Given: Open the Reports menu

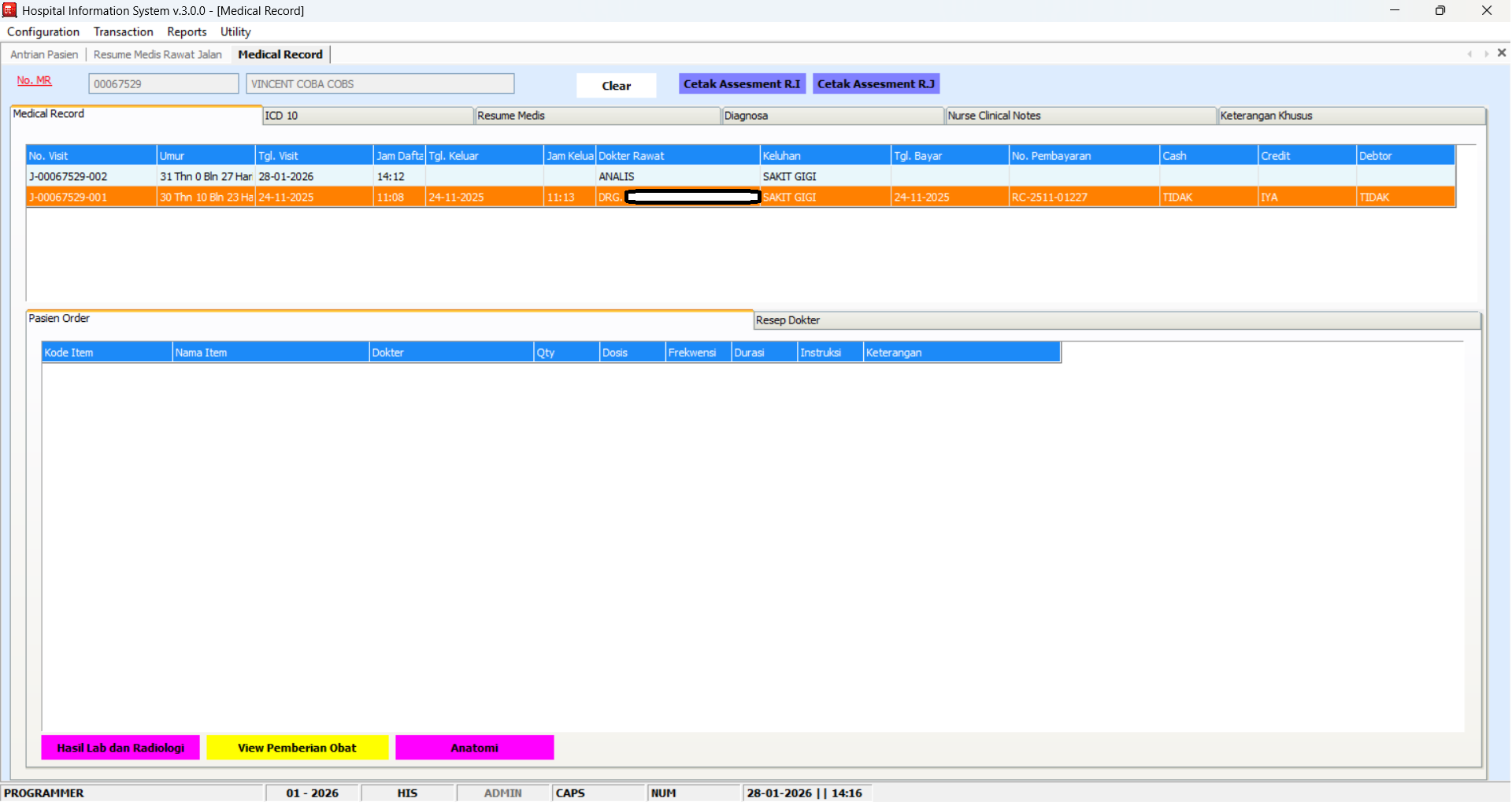Looking at the screenshot, I should 187,31.
